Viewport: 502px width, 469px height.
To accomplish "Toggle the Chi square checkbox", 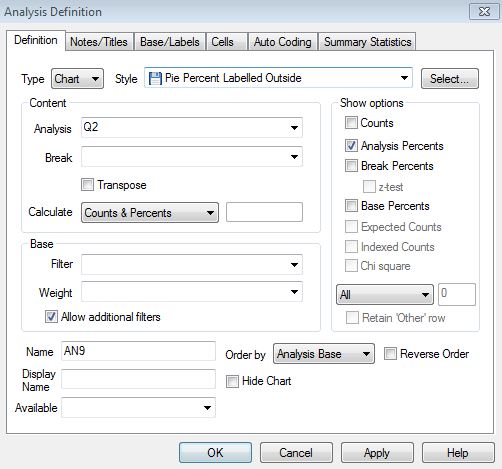I will pyautogui.click(x=351, y=266).
